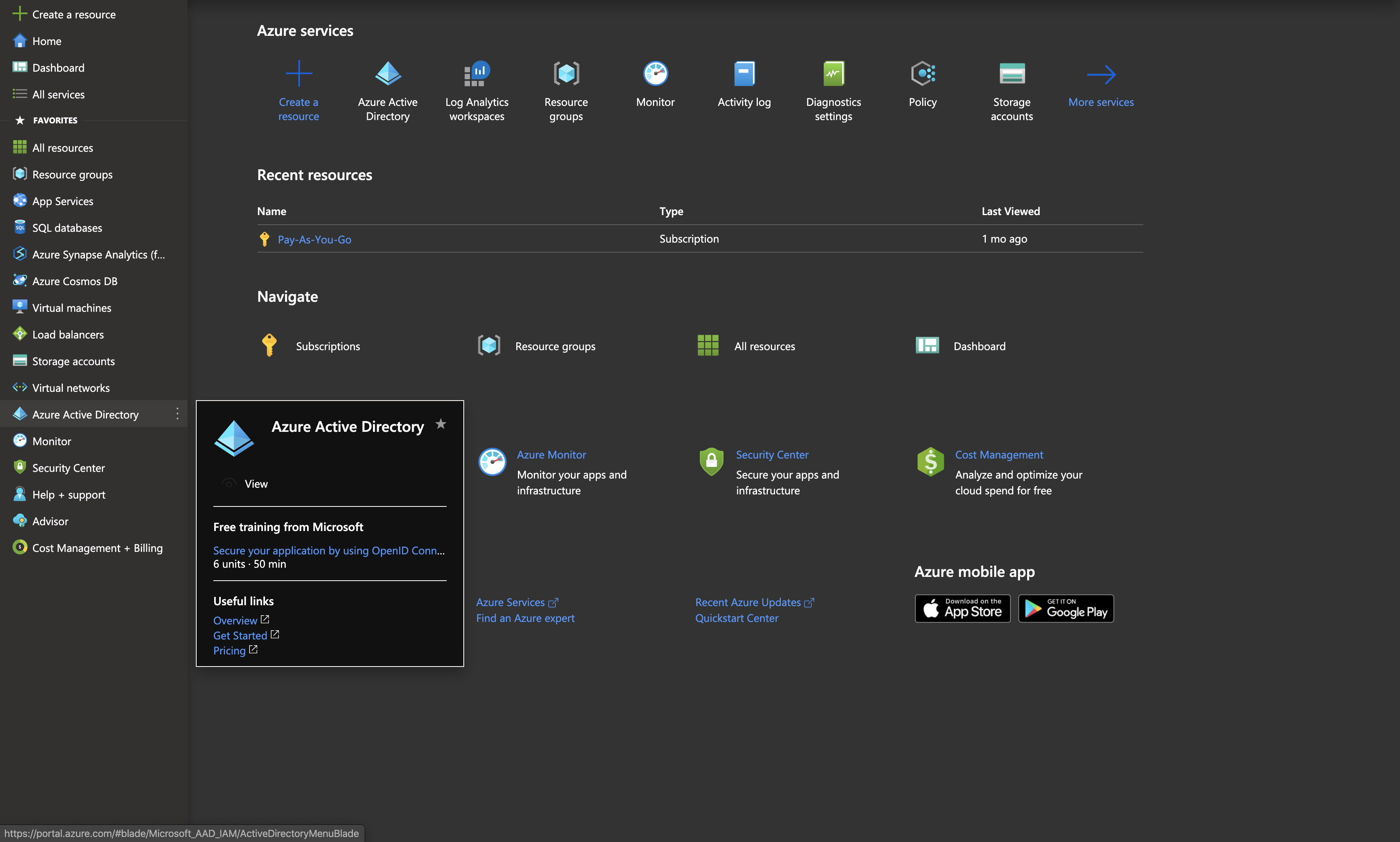The height and width of the screenshot is (842, 1400).
Task: Click the Subscriptions key icon under Navigate
Action: click(269, 346)
